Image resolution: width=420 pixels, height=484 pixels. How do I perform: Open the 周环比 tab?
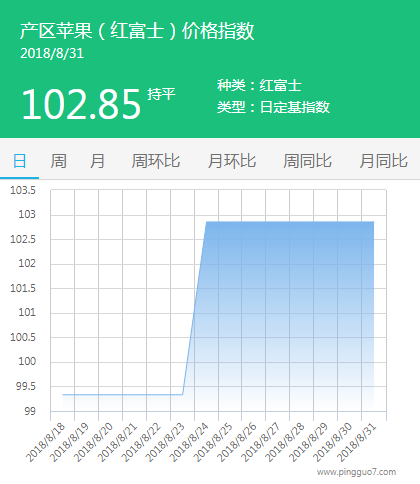pos(156,161)
